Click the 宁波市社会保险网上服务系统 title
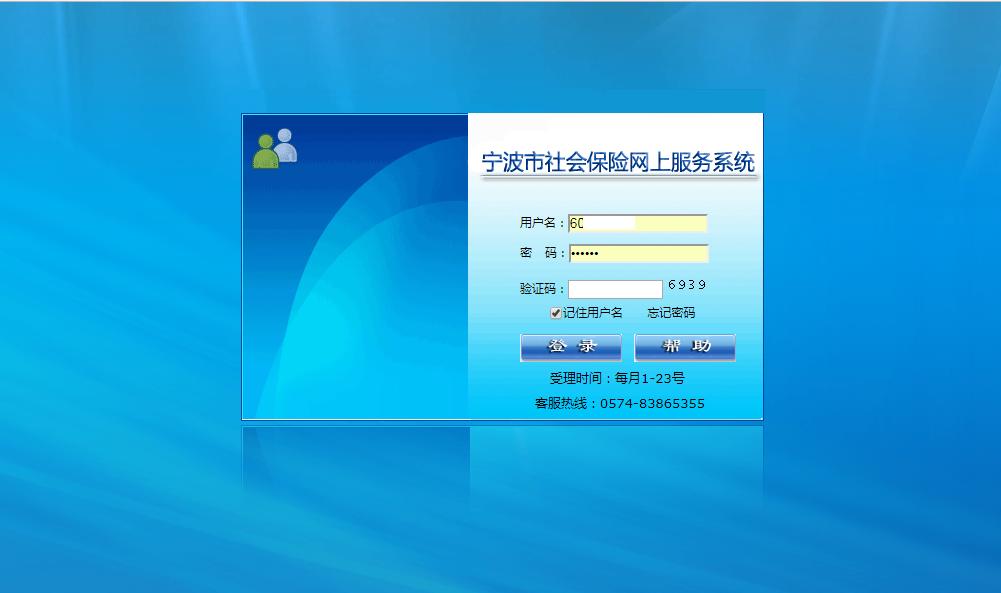This screenshot has width=1001, height=593. [618, 162]
